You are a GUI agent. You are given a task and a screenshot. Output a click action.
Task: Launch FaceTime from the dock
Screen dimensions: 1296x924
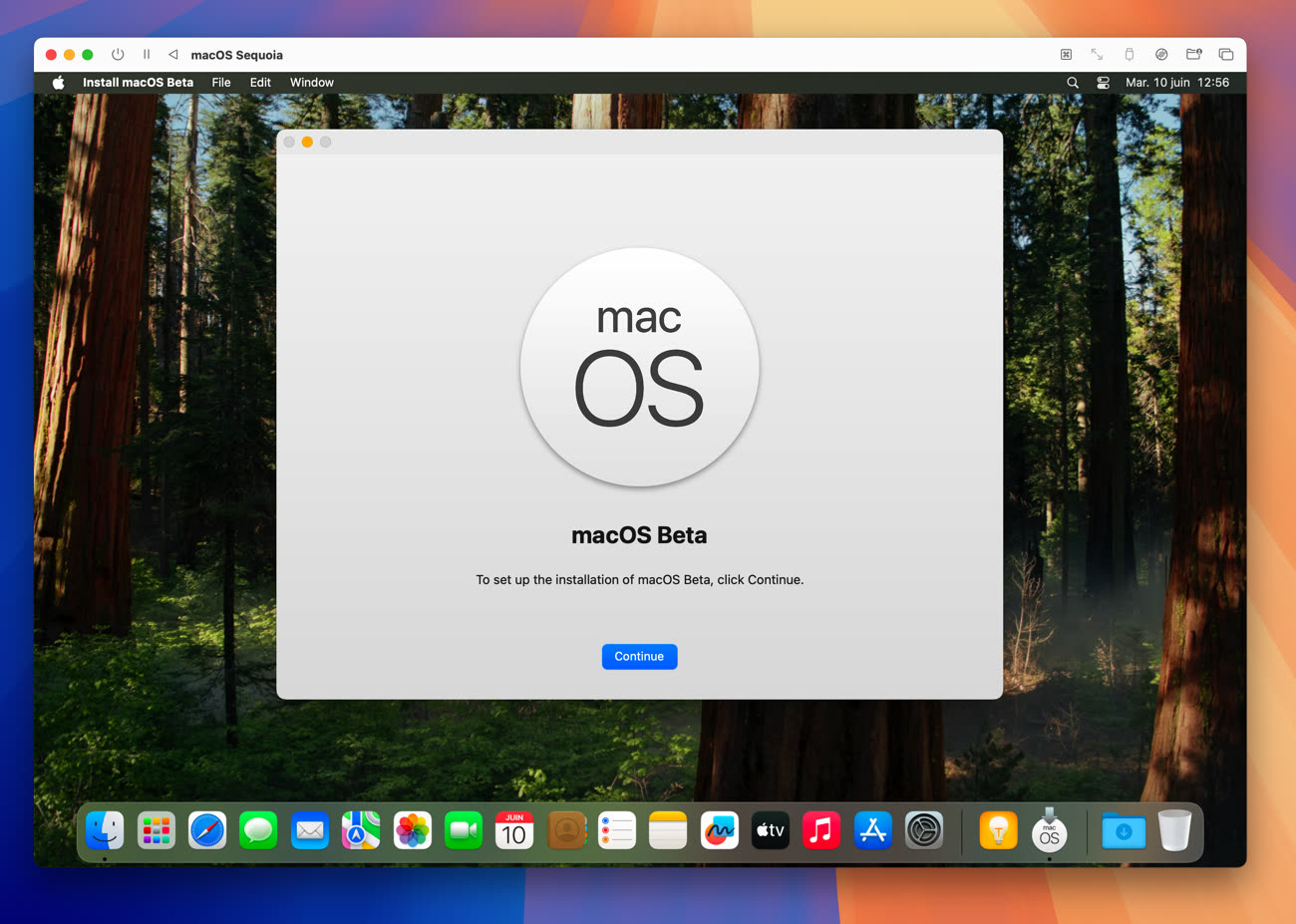click(x=464, y=830)
